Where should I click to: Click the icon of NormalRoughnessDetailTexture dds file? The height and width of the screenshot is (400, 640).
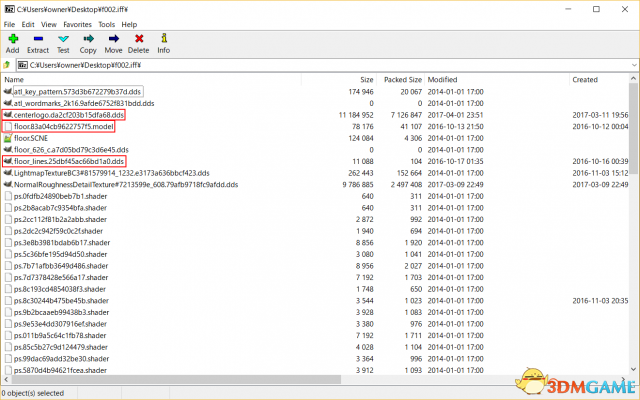(x=8, y=184)
